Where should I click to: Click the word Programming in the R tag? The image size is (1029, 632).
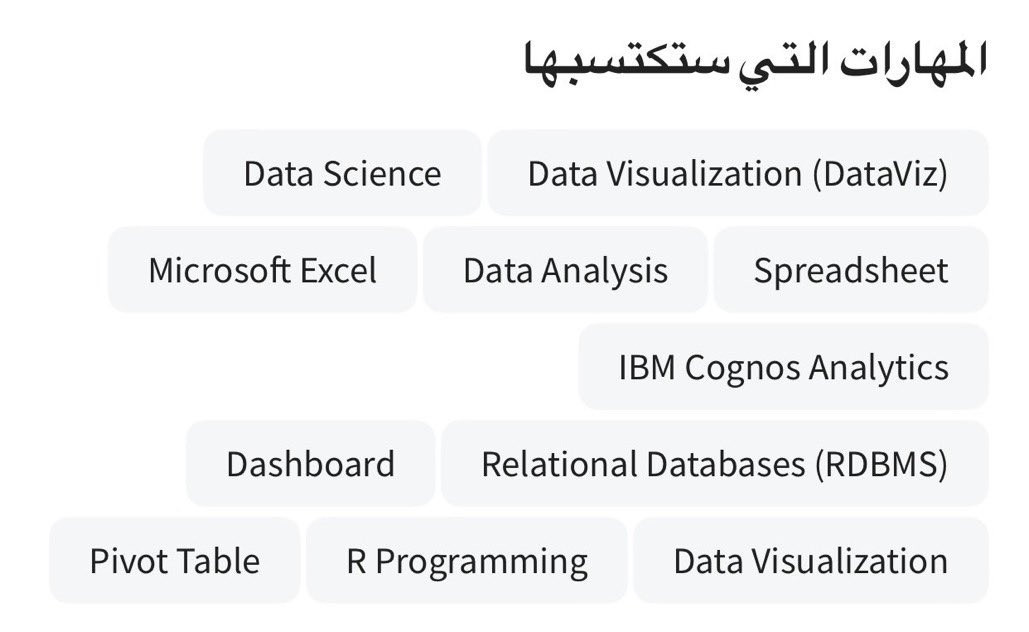tap(482, 562)
